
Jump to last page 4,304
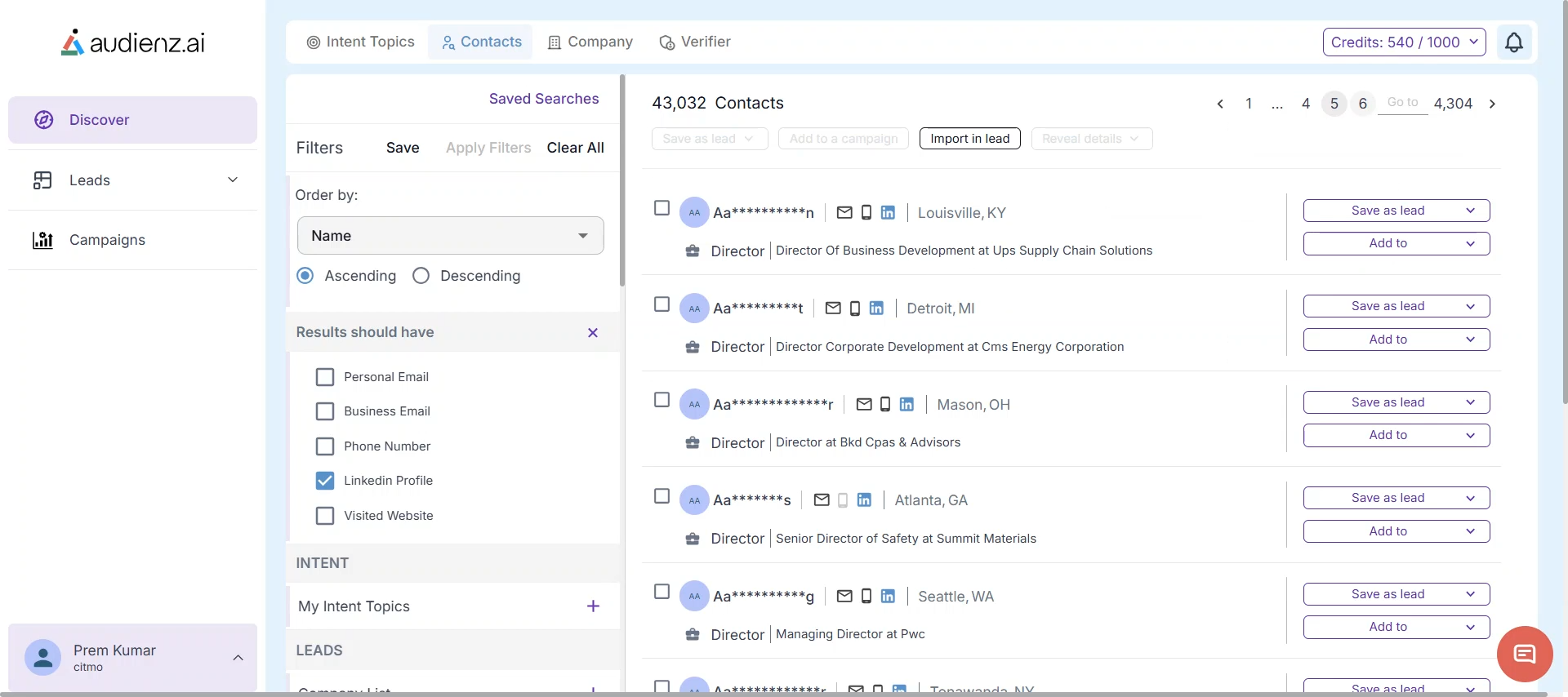click(x=1454, y=104)
